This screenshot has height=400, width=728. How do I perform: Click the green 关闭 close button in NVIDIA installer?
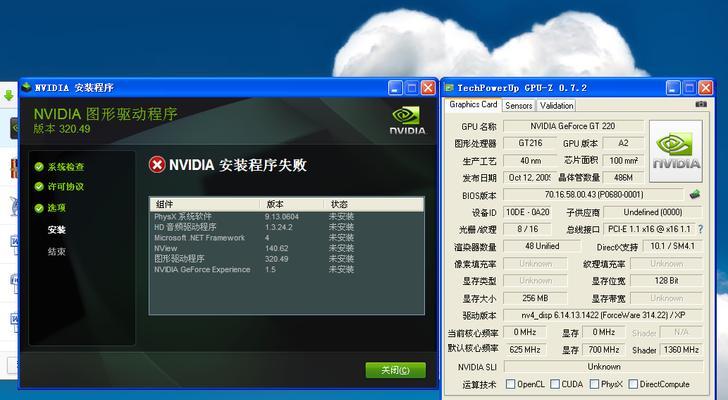pyautogui.click(x=395, y=370)
